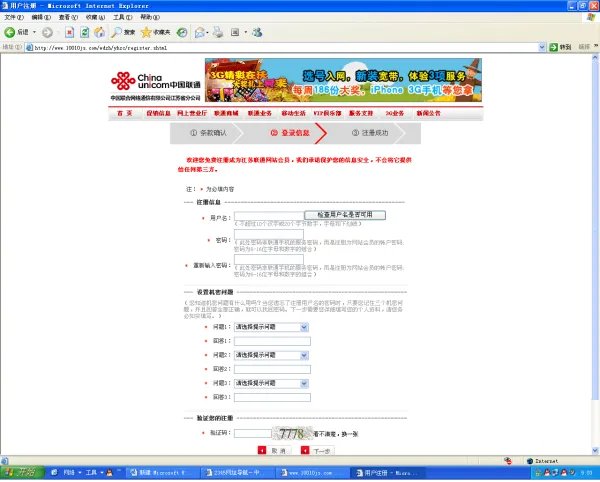Go to 首页 in the site navigation

point(125,113)
